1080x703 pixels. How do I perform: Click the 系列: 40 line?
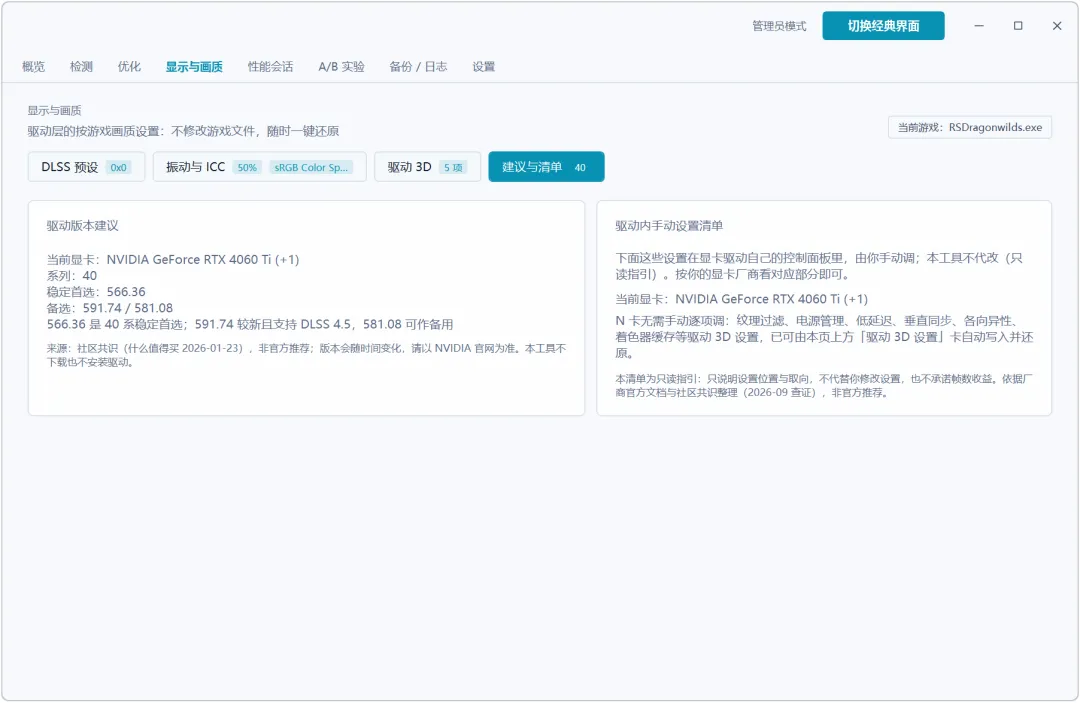pos(72,275)
